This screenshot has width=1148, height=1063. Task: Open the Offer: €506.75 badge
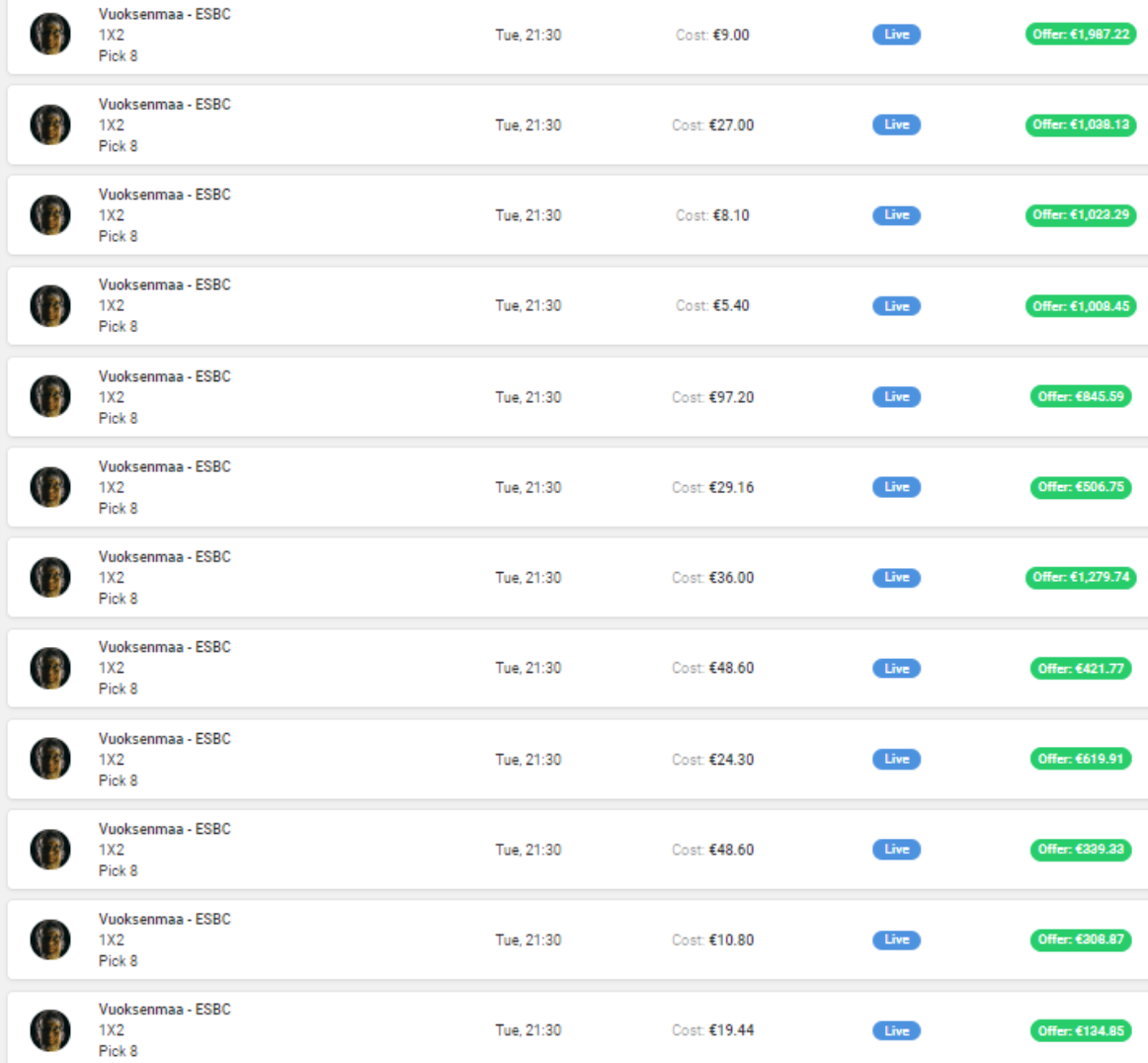(x=1081, y=487)
